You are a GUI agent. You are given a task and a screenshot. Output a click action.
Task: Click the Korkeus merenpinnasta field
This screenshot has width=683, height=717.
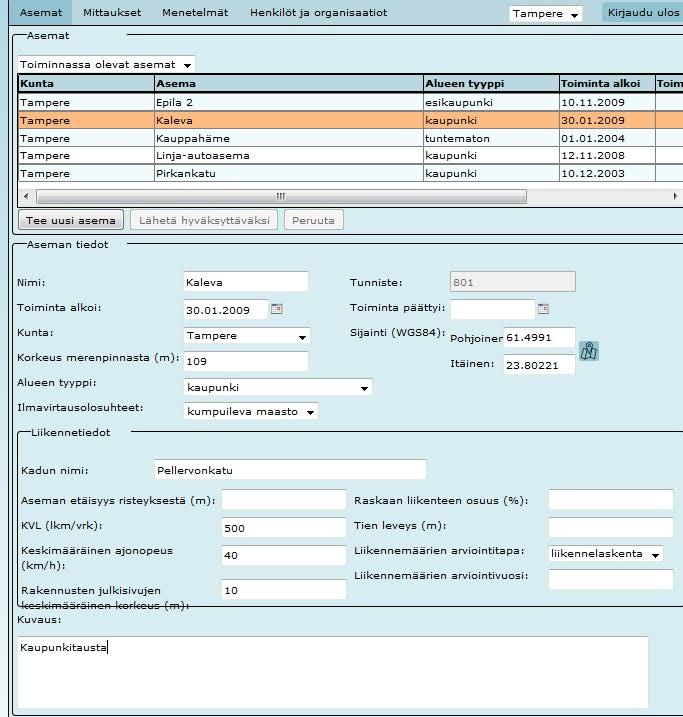click(246, 361)
